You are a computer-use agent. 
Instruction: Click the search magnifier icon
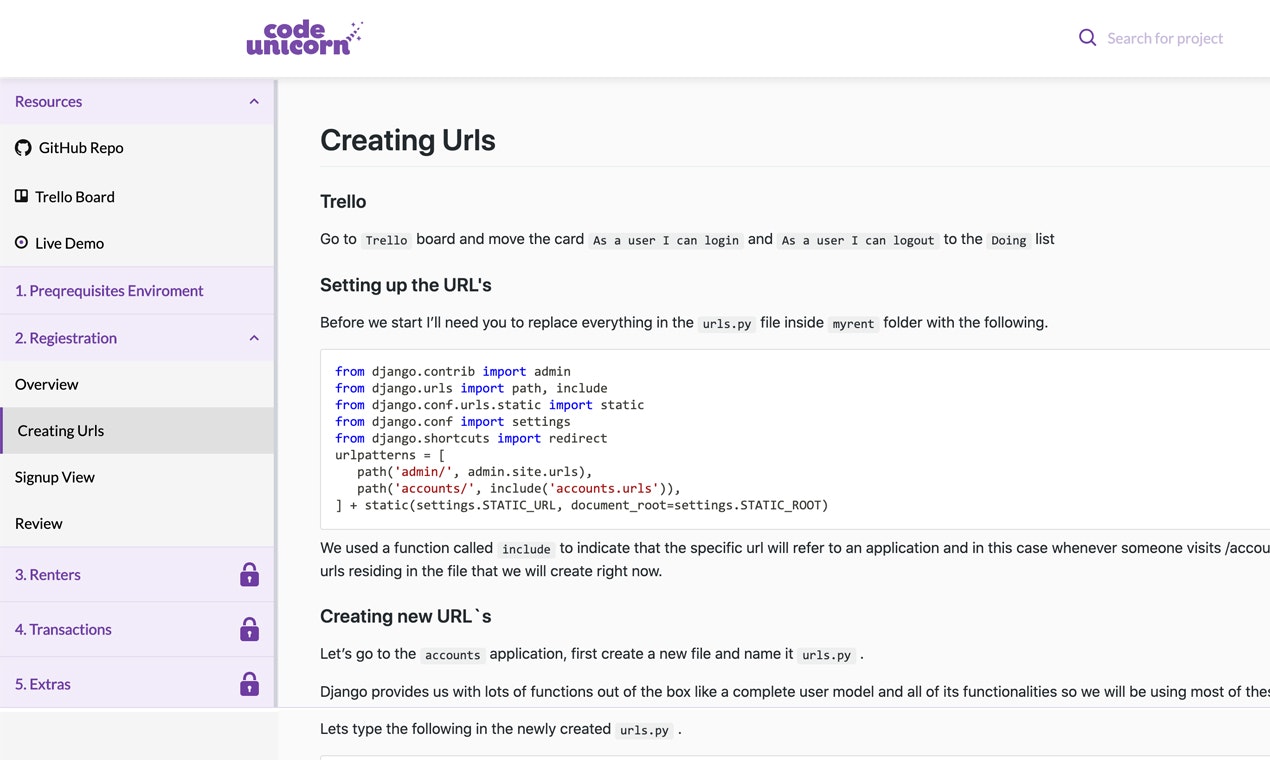point(1087,37)
